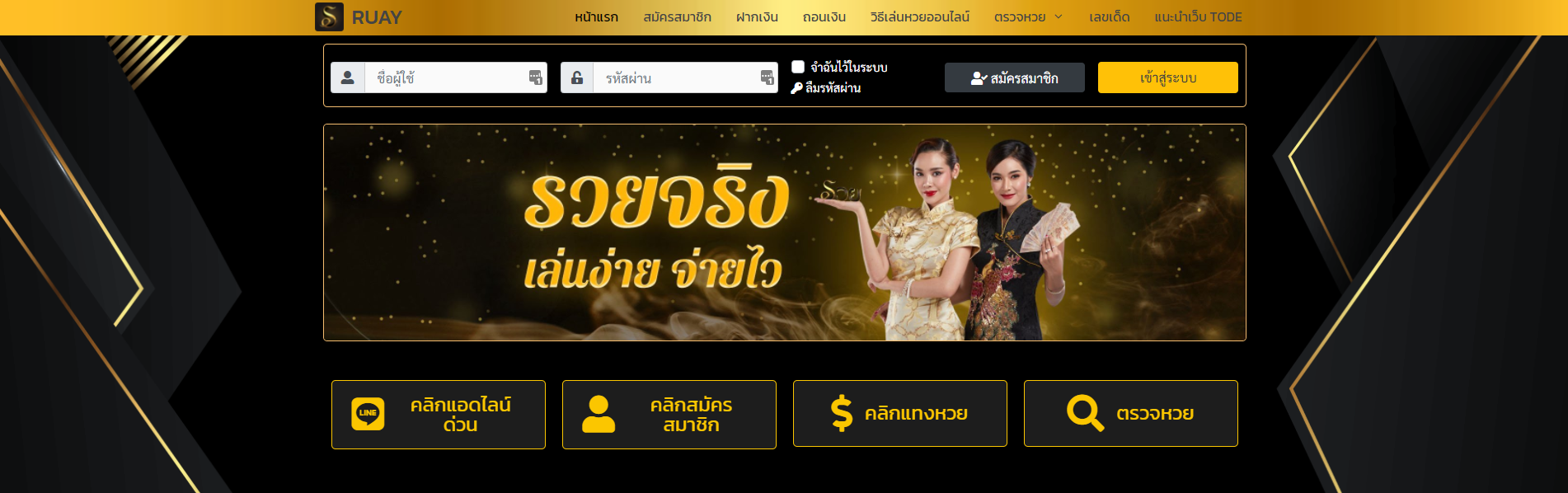Click the autofill icon in username field
The height and width of the screenshot is (493, 1568).
(536, 77)
